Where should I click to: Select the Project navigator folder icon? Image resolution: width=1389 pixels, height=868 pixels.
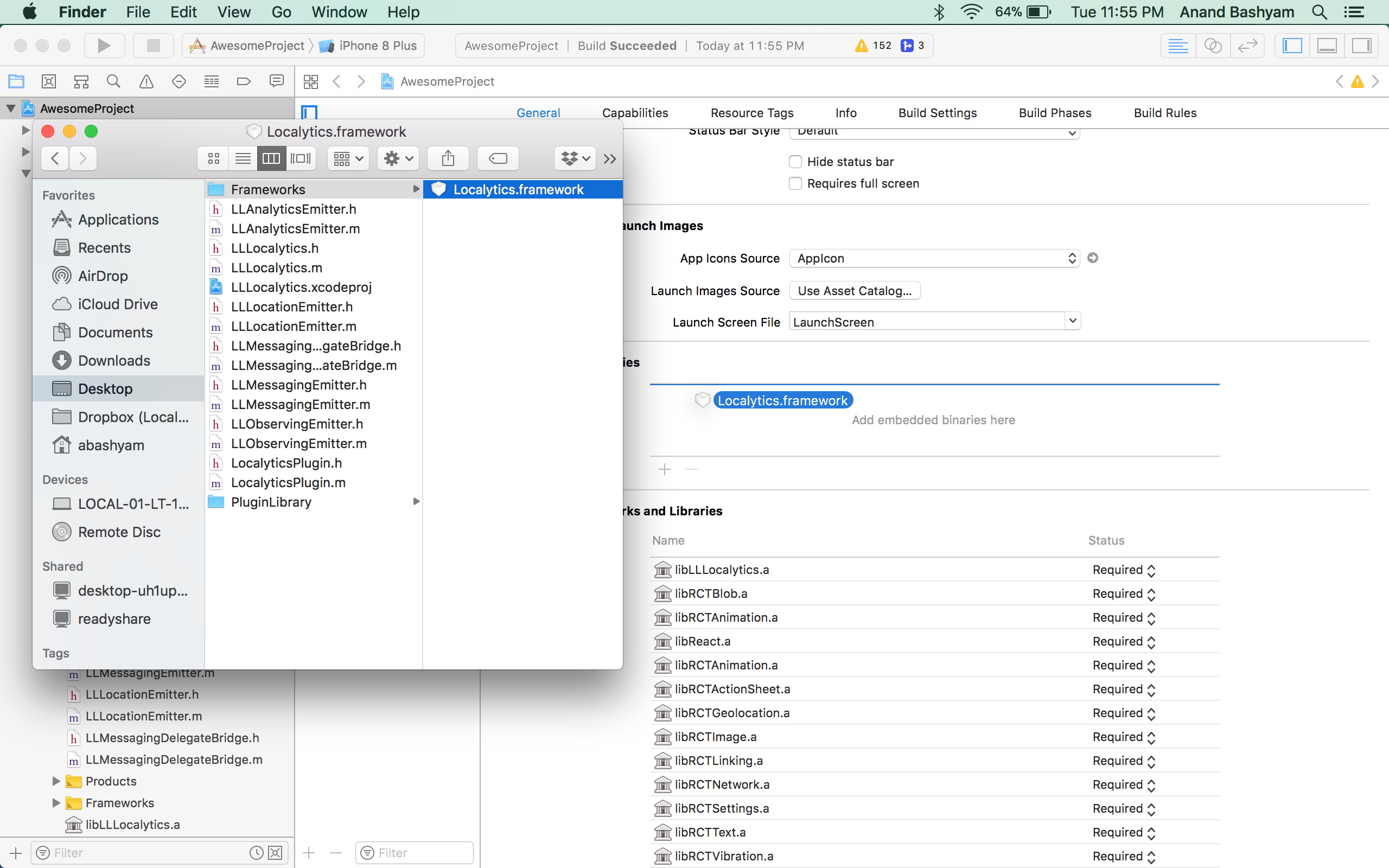coord(17,81)
